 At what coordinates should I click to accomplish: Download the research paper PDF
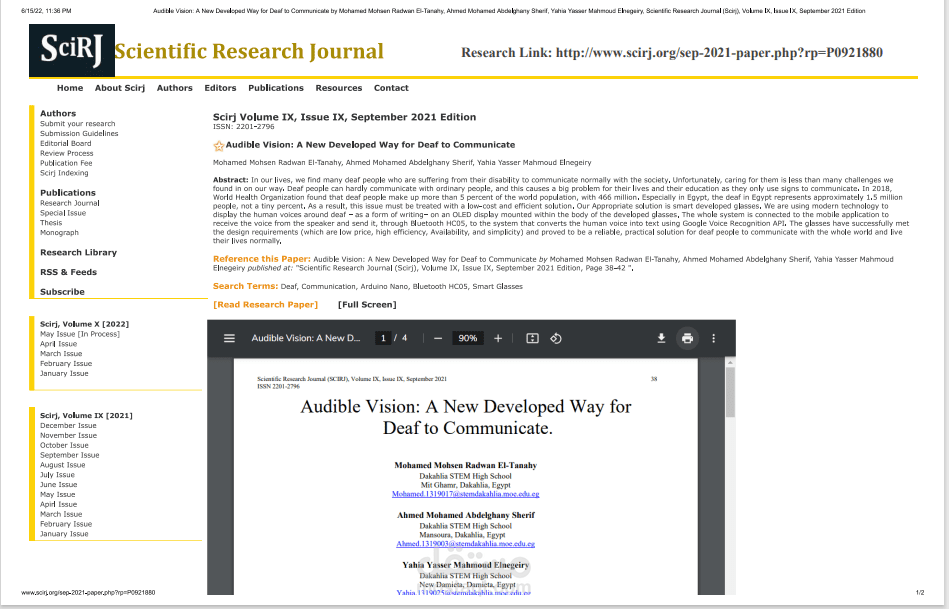tap(661, 338)
